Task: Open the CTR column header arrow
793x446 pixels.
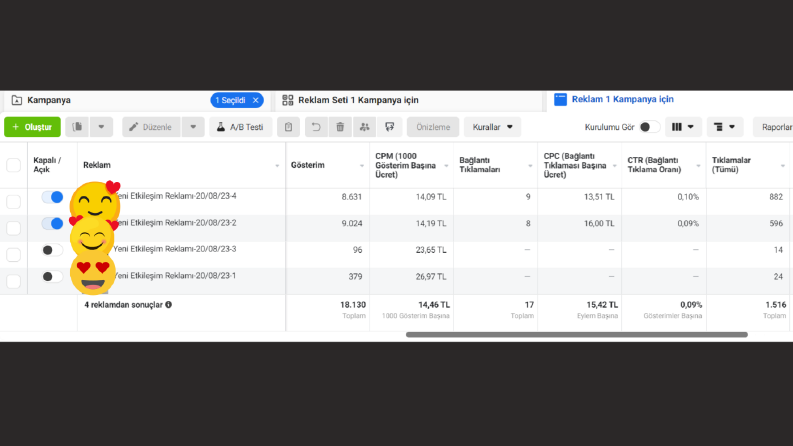Action: 698,166
